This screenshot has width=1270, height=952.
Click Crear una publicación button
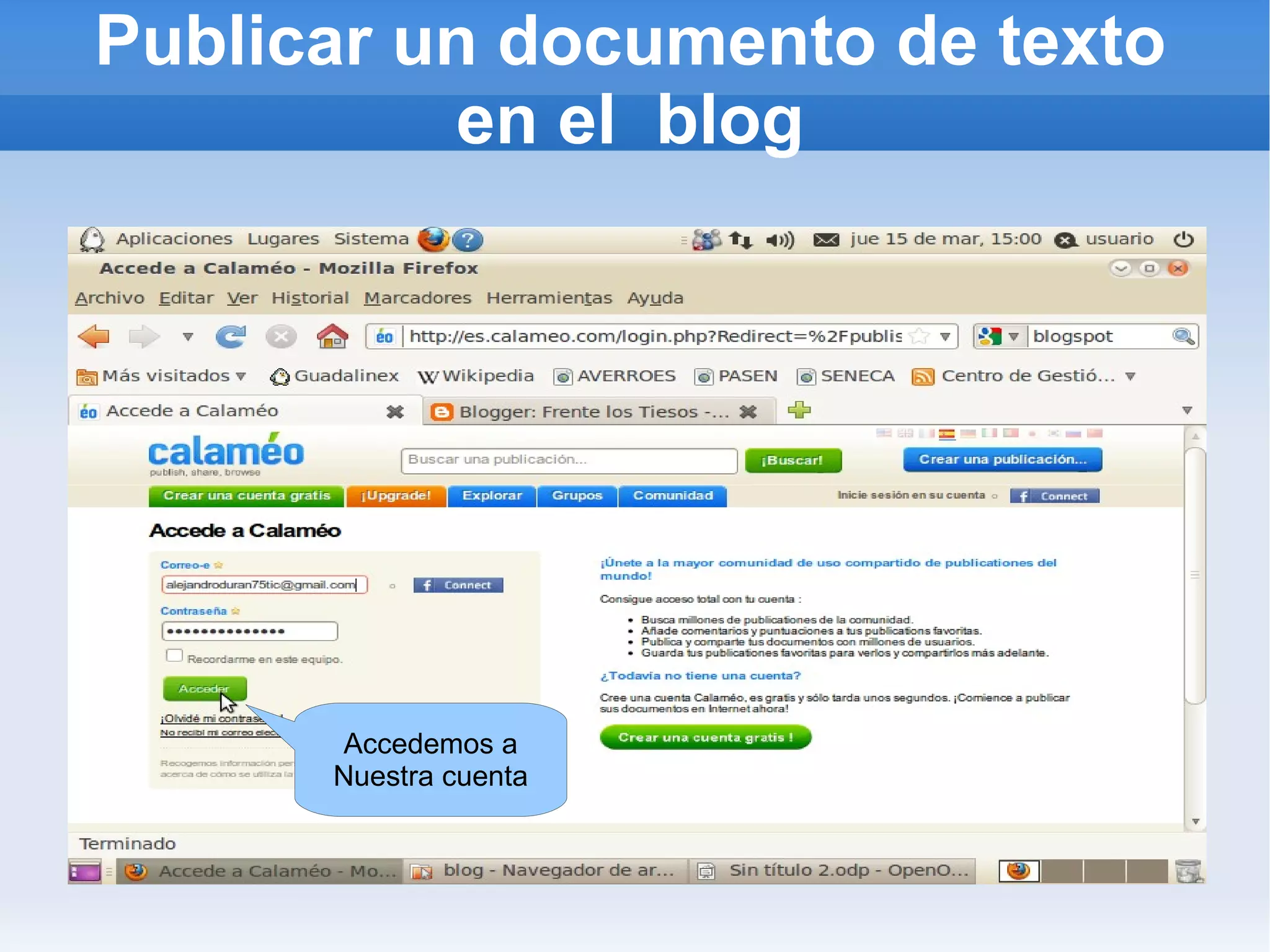click(1003, 460)
